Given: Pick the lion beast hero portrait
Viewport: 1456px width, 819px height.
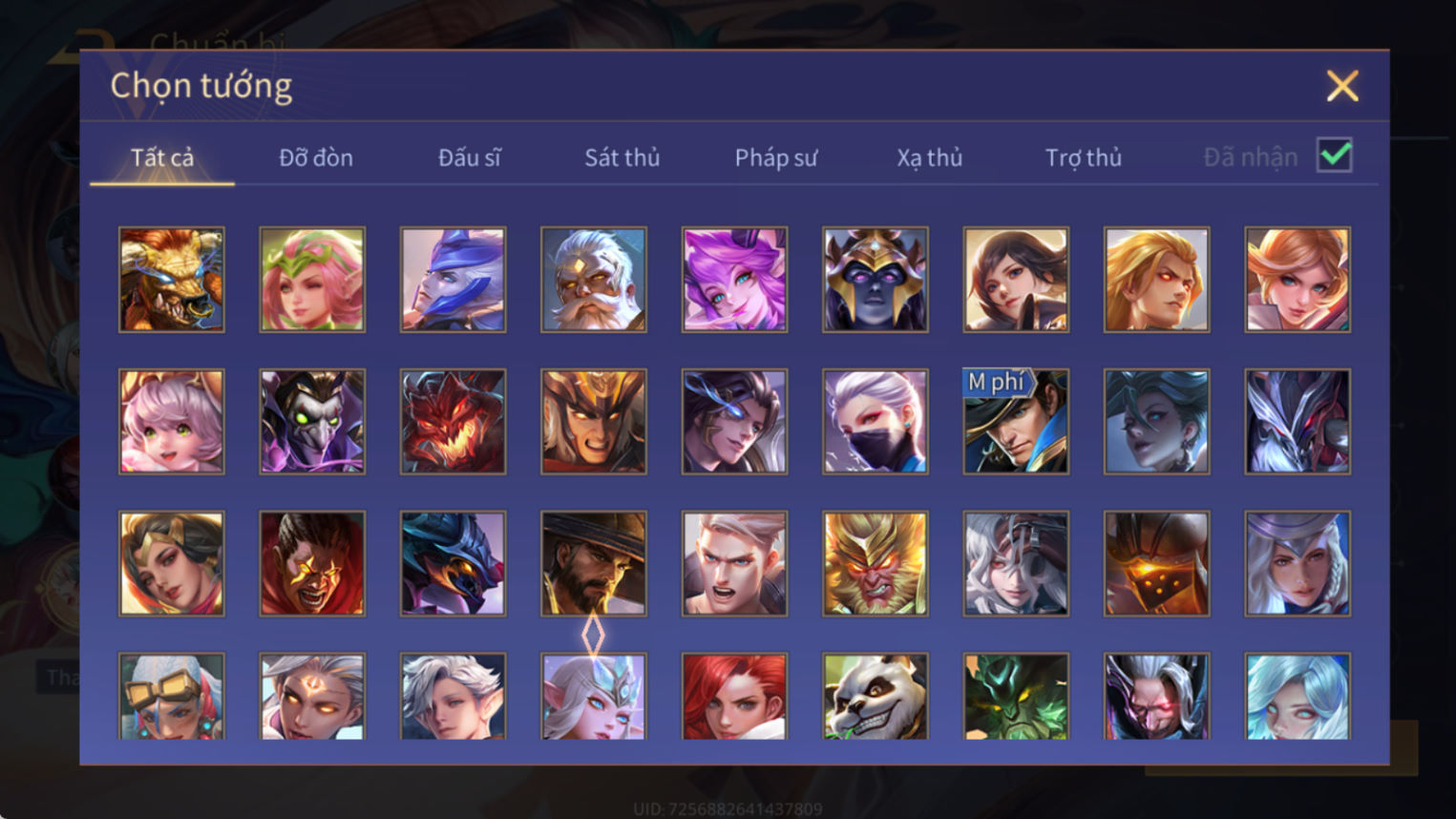Looking at the screenshot, I should point(172,280).
